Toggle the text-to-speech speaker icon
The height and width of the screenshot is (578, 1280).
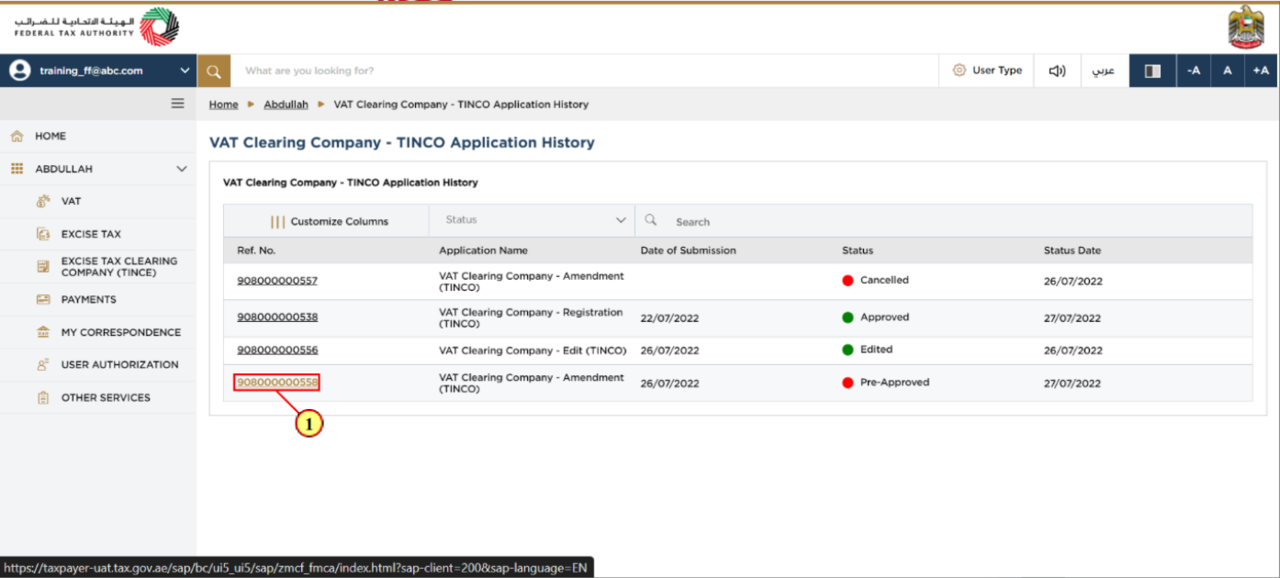click(x=1057, y=71)
